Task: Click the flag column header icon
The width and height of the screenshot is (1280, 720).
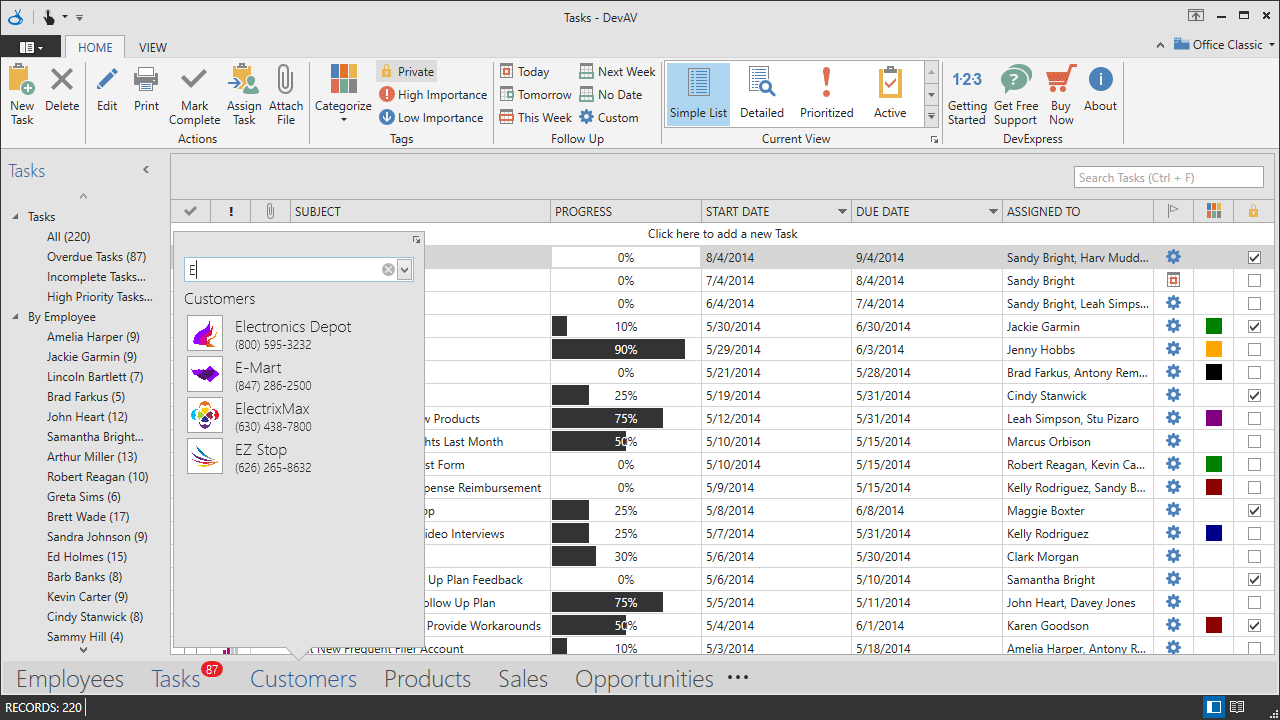Action: (x=1174, y=211)
